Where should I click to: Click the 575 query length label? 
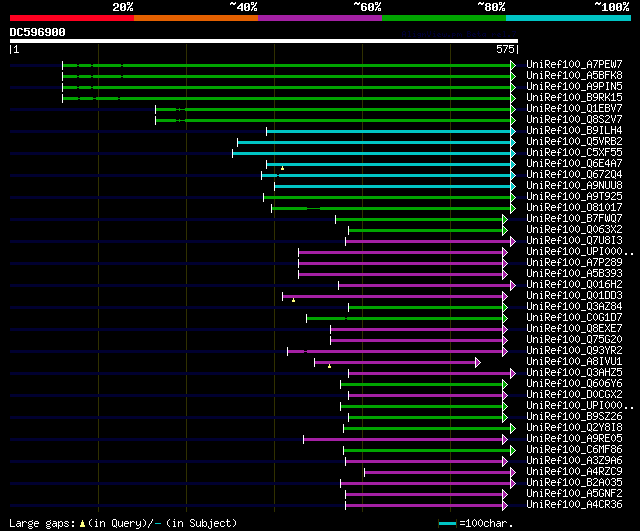coord(505,50)
